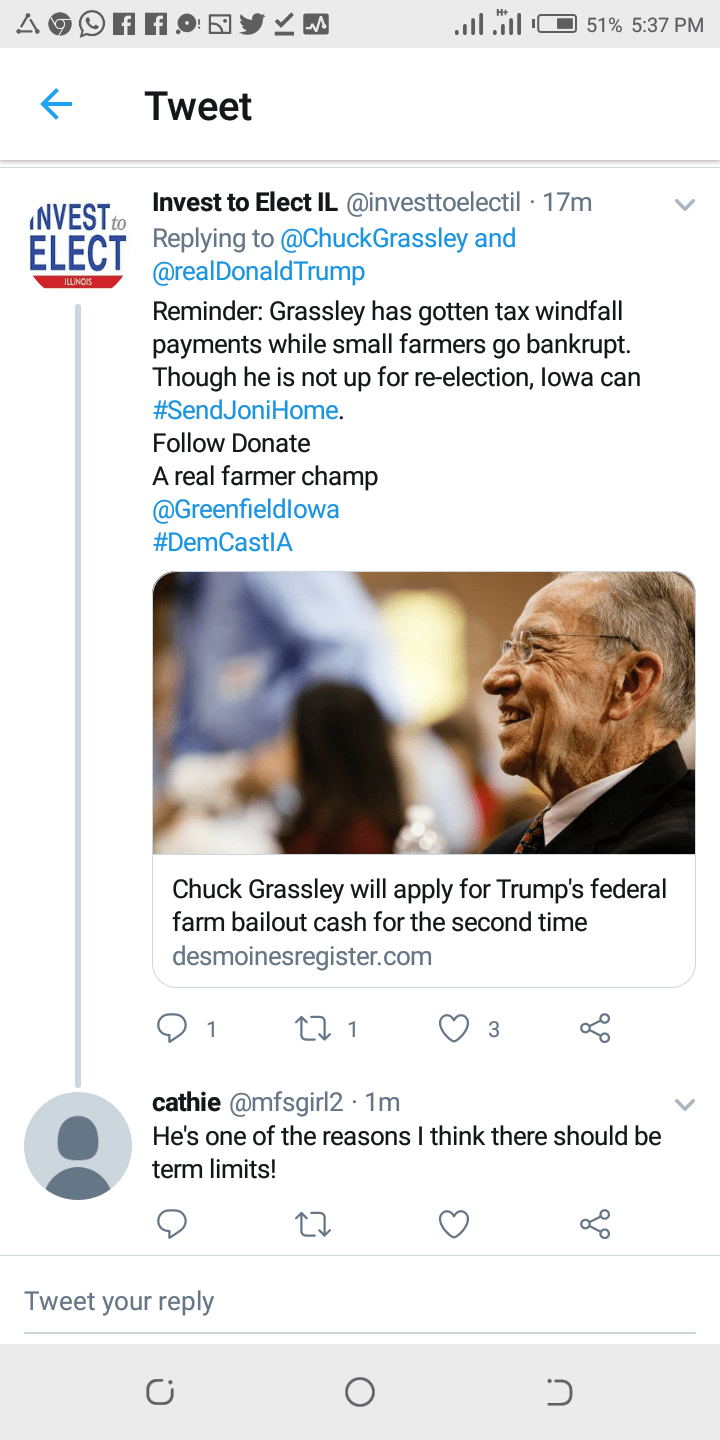Share cathie's tweet

(x=595, y=1223)
